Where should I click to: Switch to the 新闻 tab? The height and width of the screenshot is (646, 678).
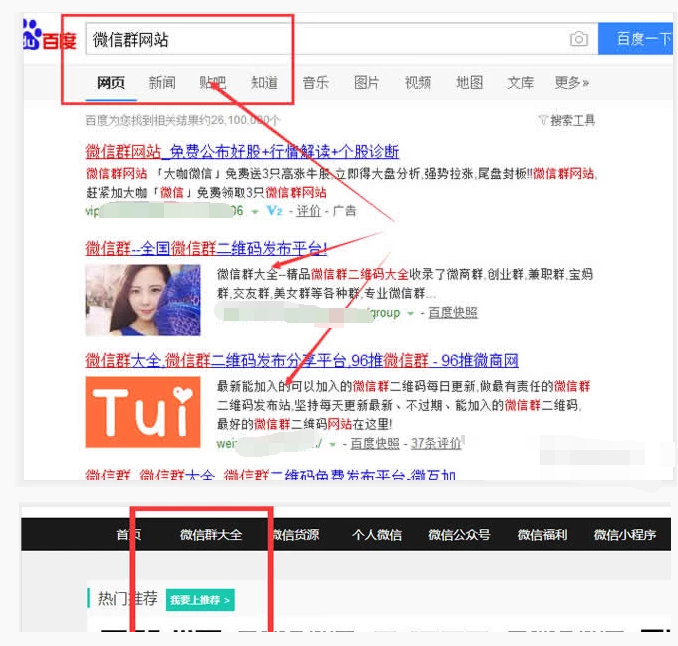(x=162, y=83)
